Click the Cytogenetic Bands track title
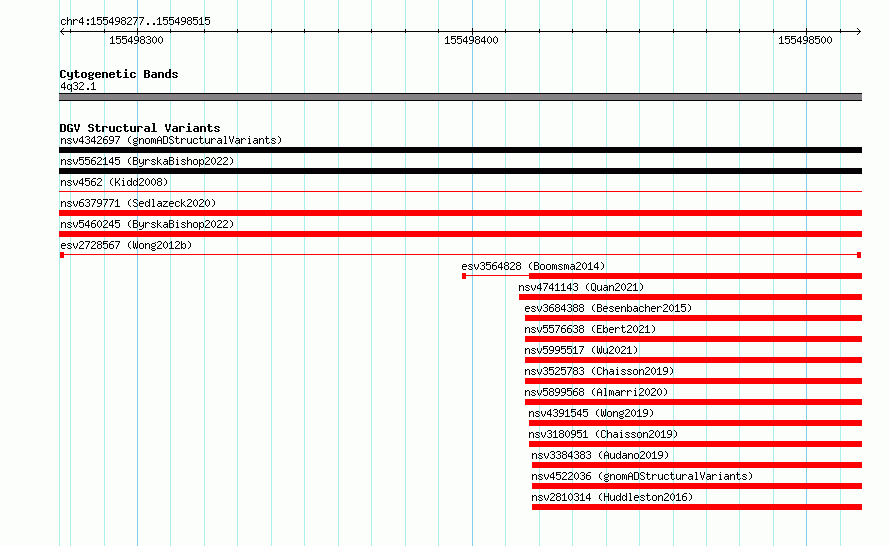This screenshot has height=546, width=890. (119, 74)
